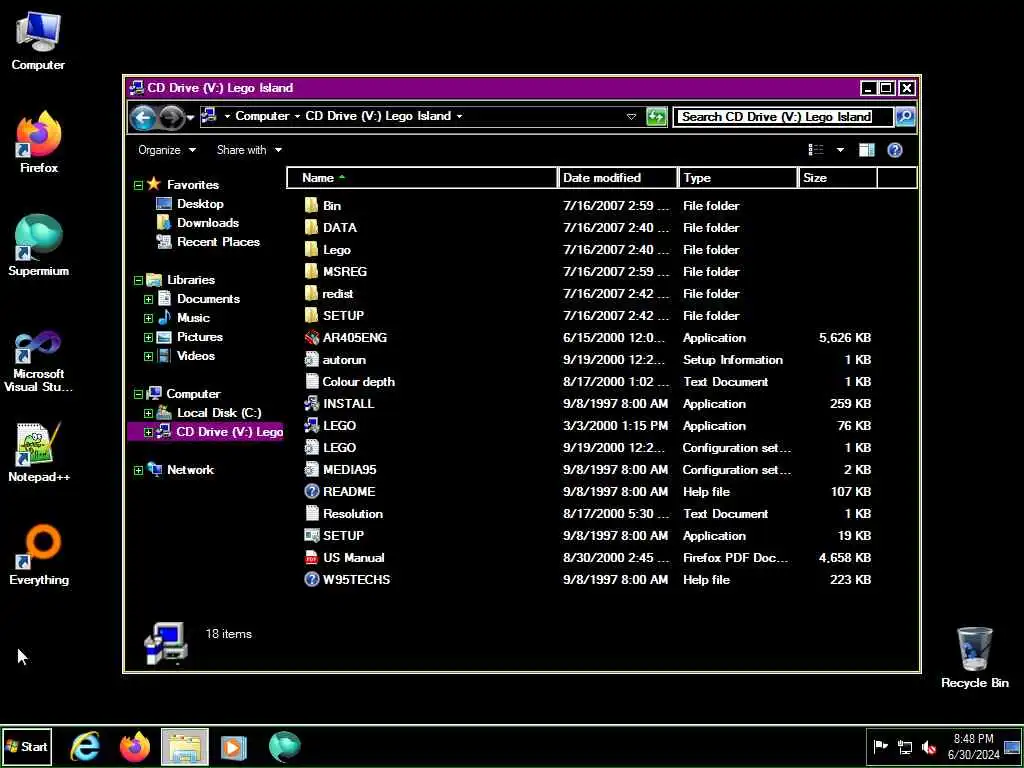1024x768 pixels.
Task: Collapse the Libraries group
Action: [x=138, y=281]
